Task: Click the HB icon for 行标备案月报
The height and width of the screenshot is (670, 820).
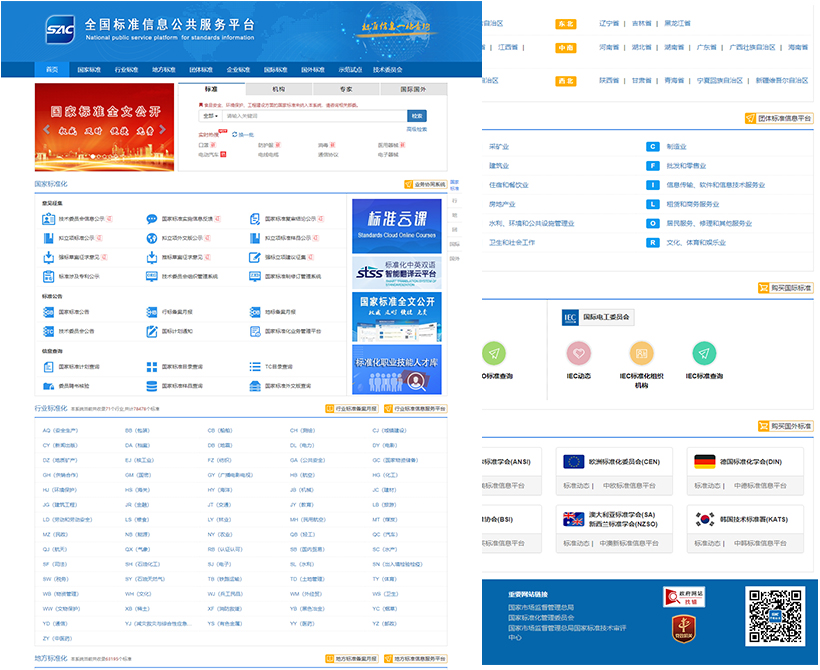Action: (x=152, y=312)
